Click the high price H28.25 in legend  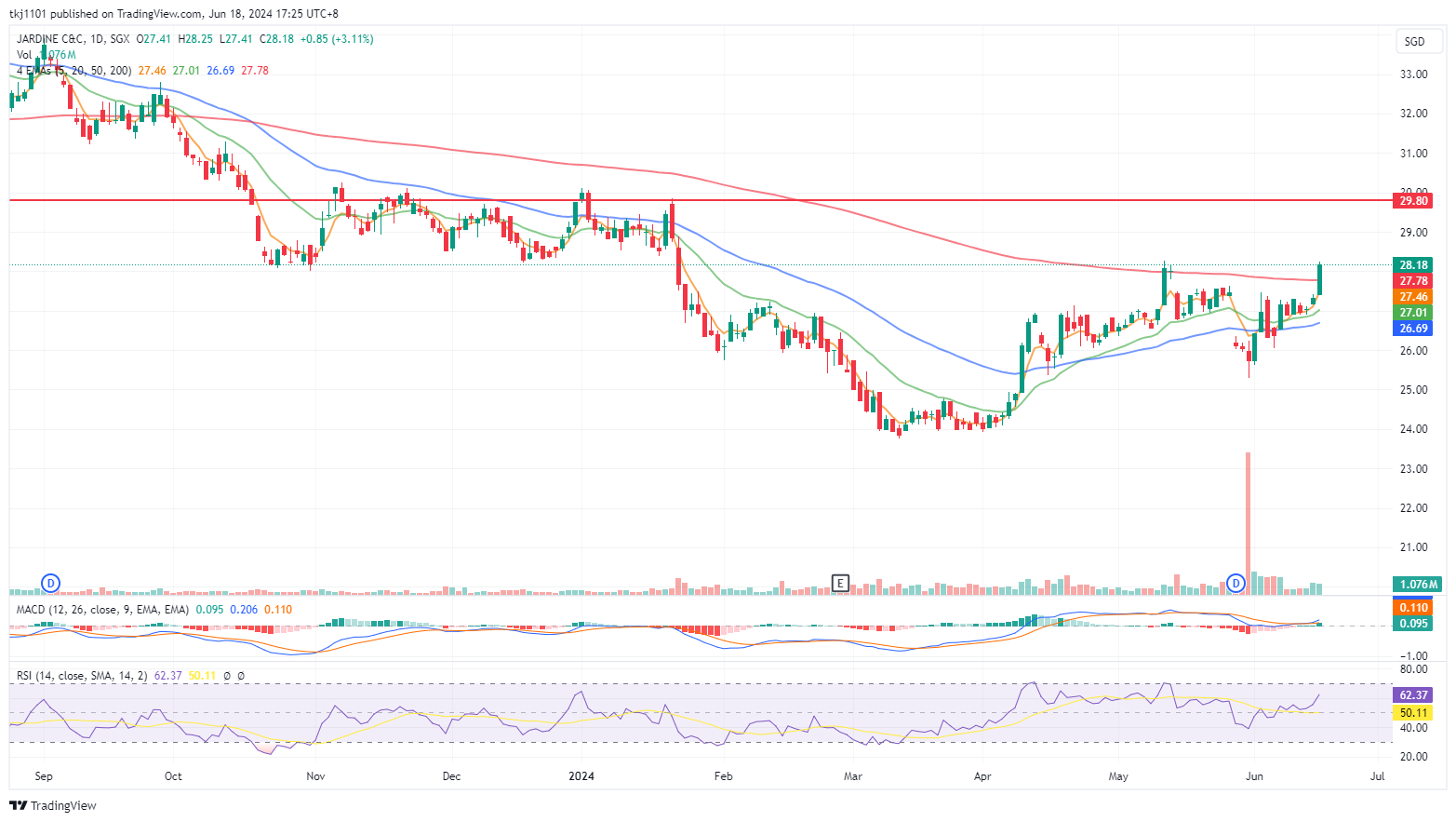[x=195, y=39]
